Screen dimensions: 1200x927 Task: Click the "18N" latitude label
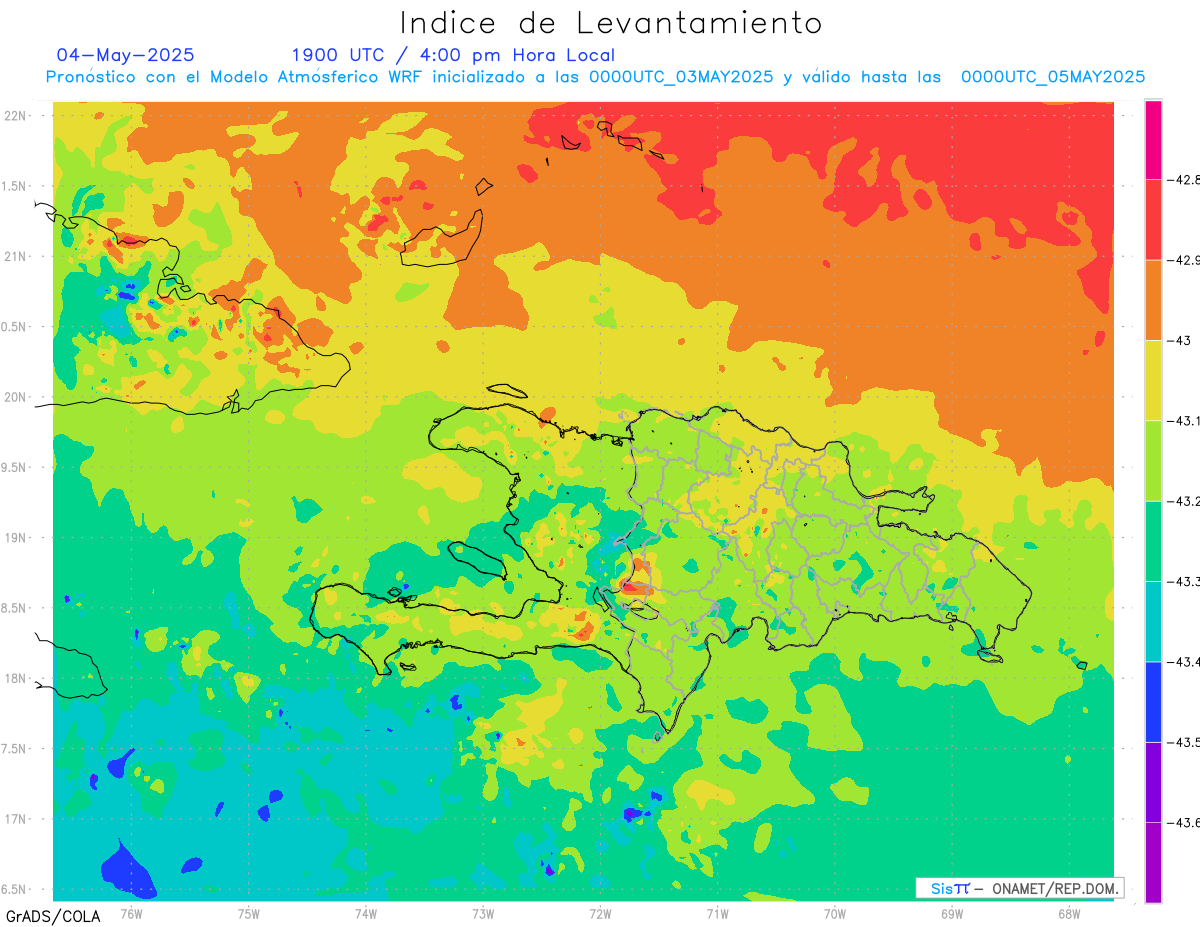click(x=14, y=678)
